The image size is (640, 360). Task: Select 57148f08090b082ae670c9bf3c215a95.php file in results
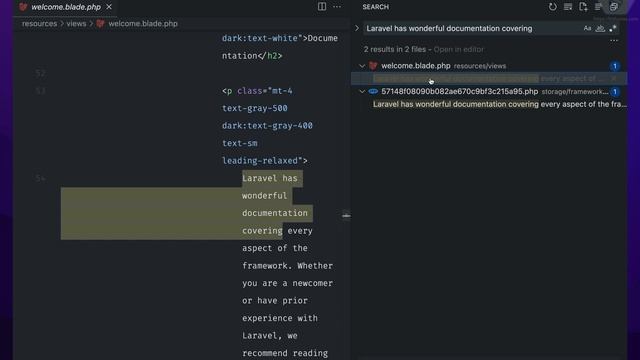pos(460,91)
